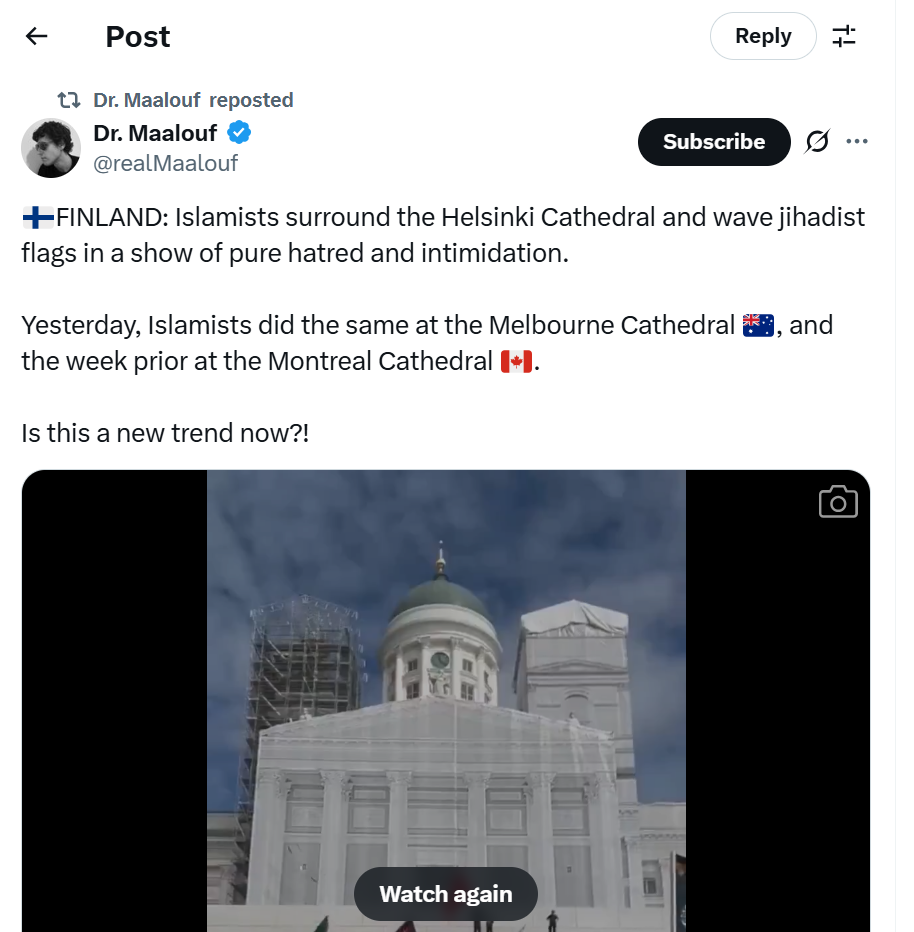The height and width of the screenshot is (932, 914).
Task: Click the repost arrows icon
Action: point(69,100)
